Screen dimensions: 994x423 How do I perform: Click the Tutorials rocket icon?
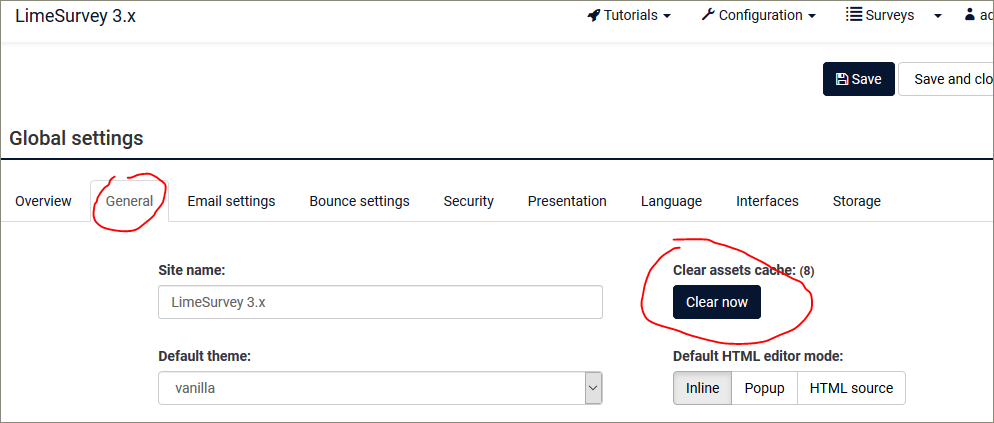594,15
